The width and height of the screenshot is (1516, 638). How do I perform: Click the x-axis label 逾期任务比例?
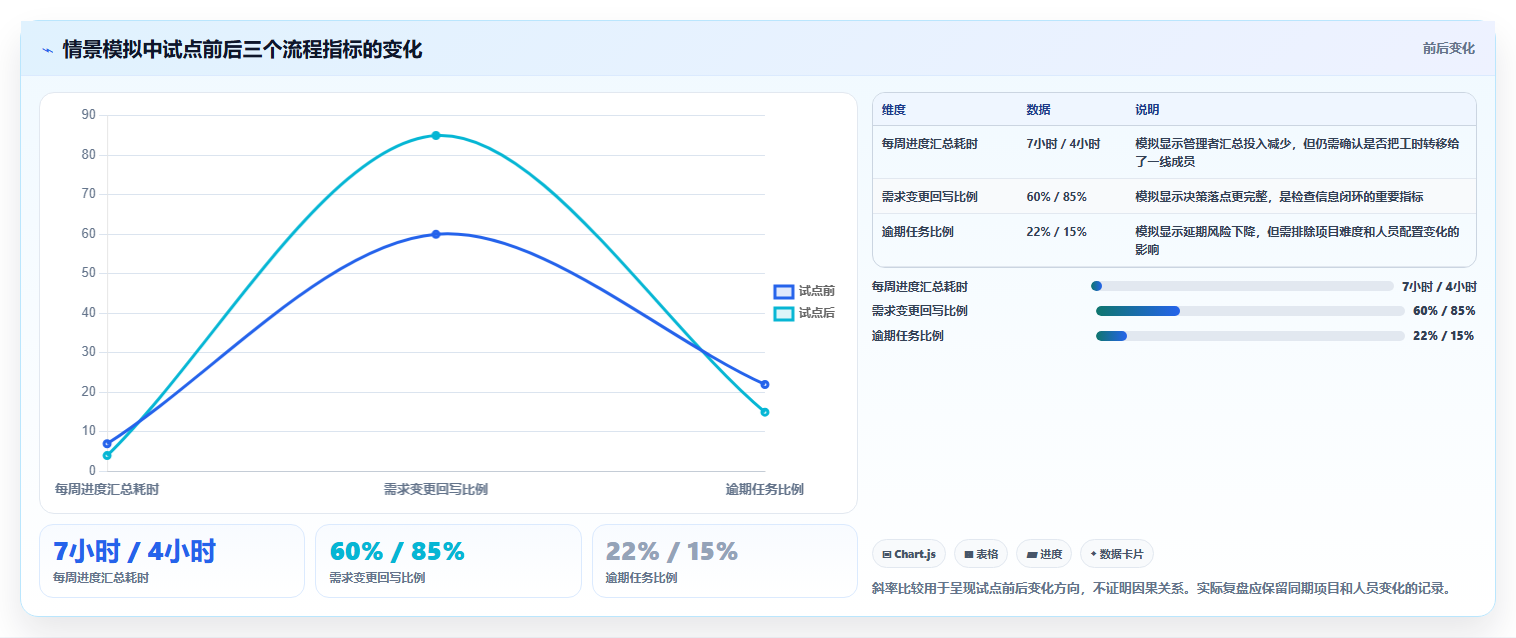coord(765,489)
